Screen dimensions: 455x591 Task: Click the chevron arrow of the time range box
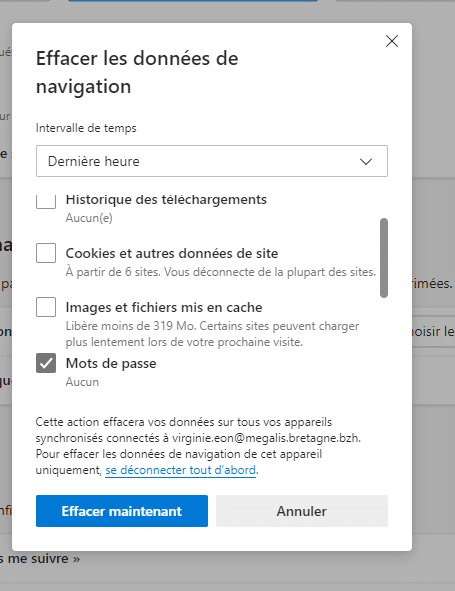tap(366, 161)
